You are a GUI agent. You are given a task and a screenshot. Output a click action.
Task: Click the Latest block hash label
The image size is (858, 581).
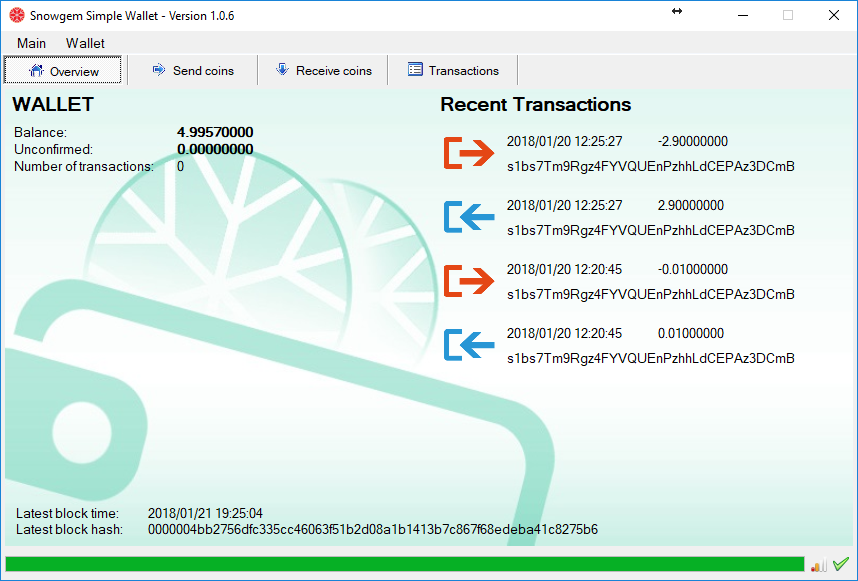(x=69, y=530)
